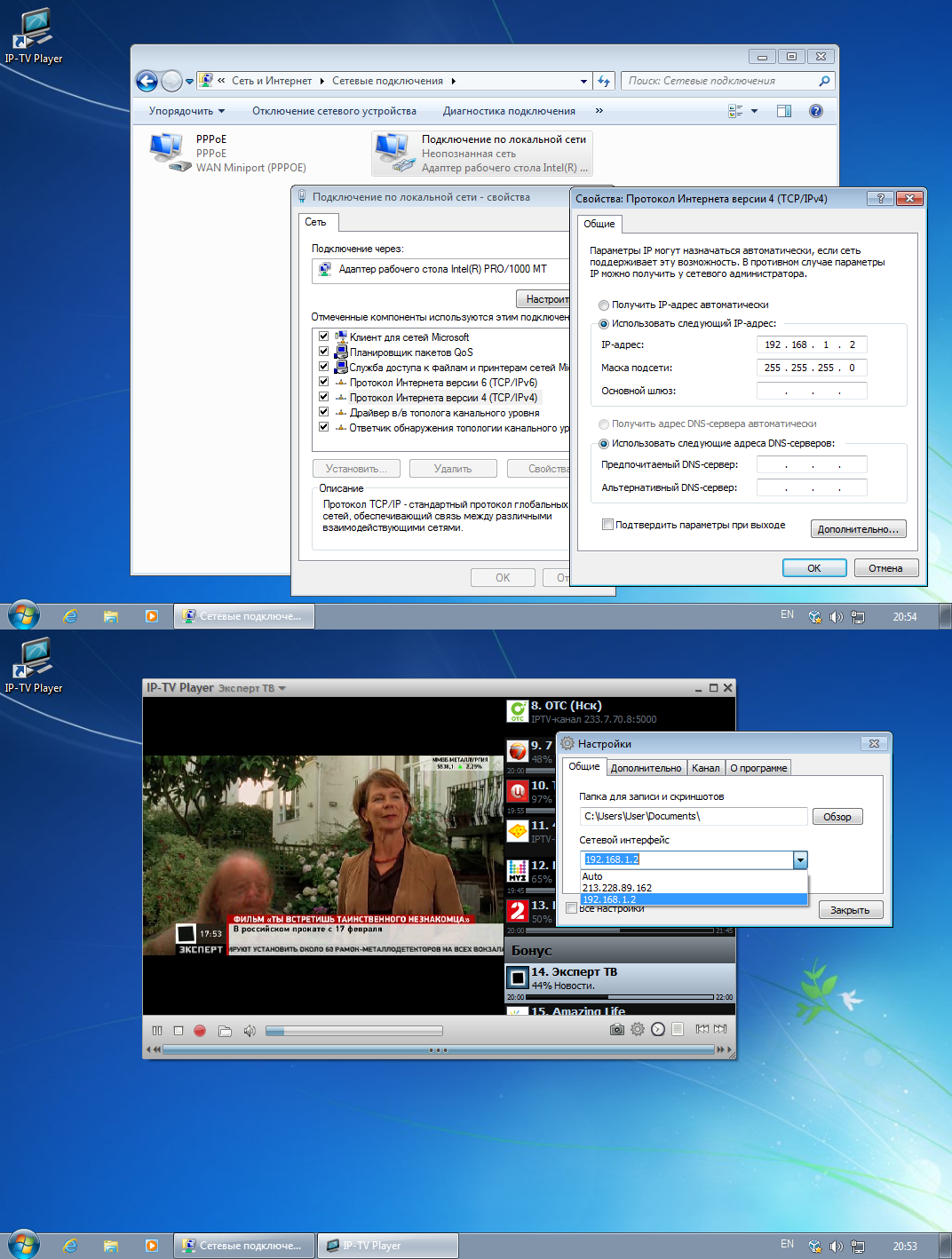
Task: Click the IP-адрес field showing 192.168.1.2
Action: click(x=812, y=344)
